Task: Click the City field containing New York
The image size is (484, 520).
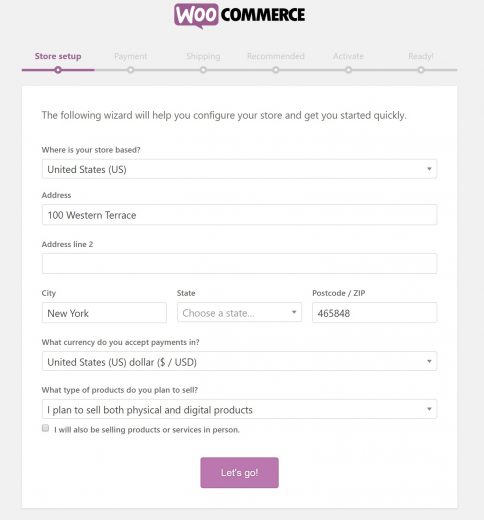Action: 104,313
